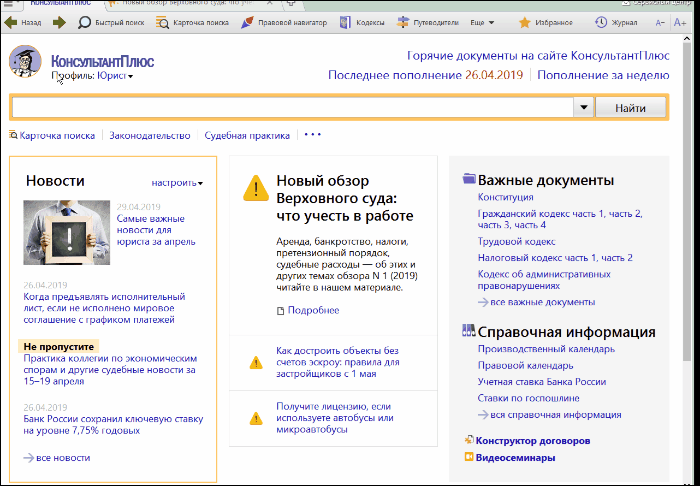Switch to the КонсультантПлюс tab

[60, 3]
